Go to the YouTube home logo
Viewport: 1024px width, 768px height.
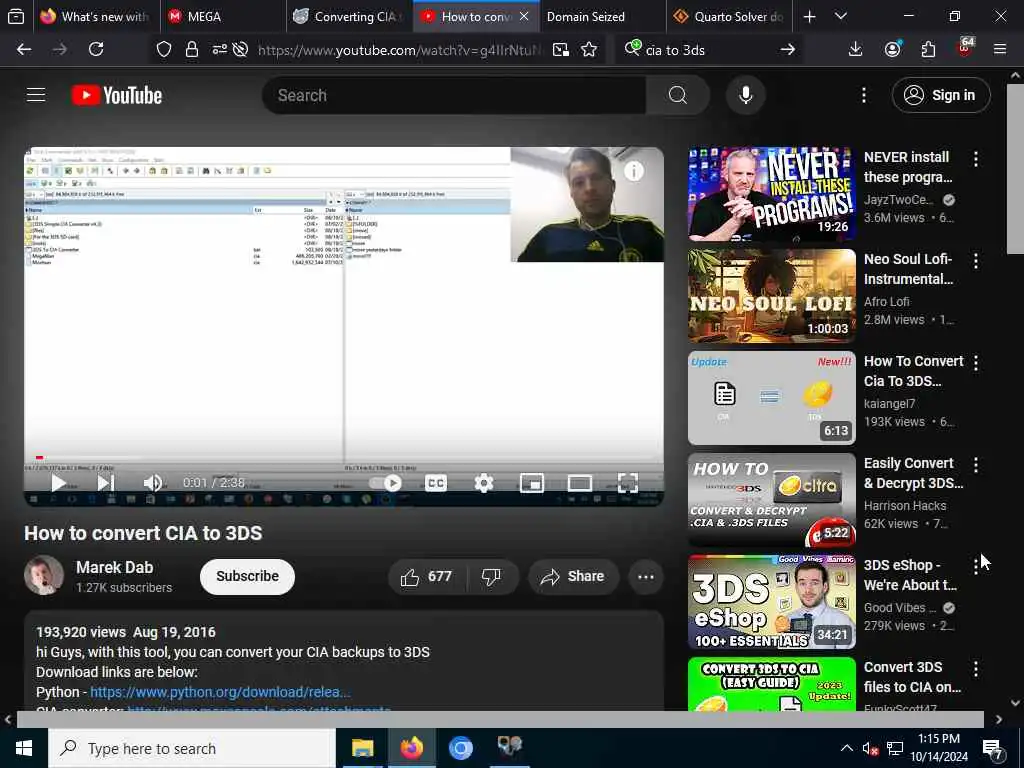(x=117, y=95)
